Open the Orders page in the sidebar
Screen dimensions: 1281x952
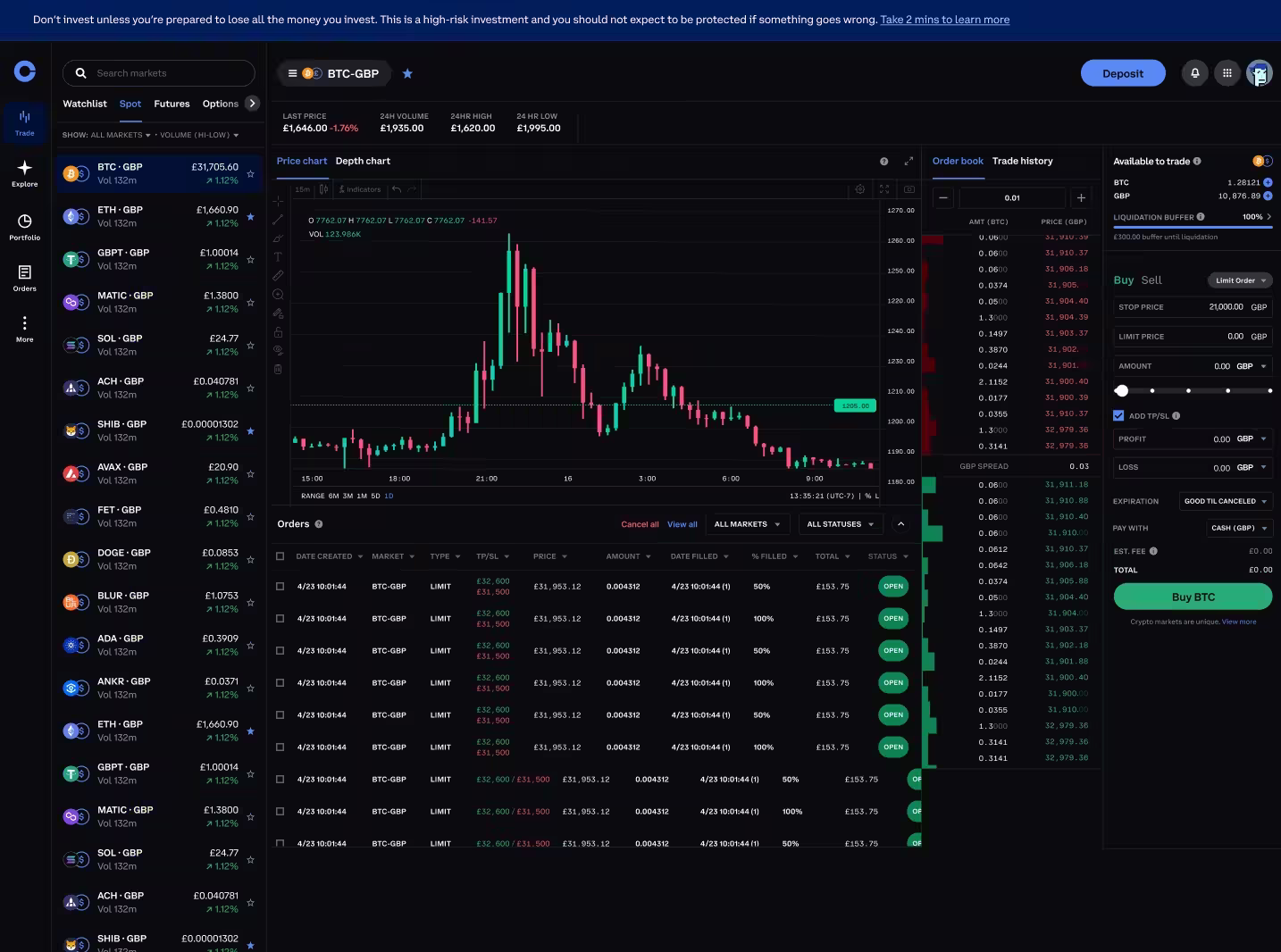pyautogui.click(x=25, y=278)
